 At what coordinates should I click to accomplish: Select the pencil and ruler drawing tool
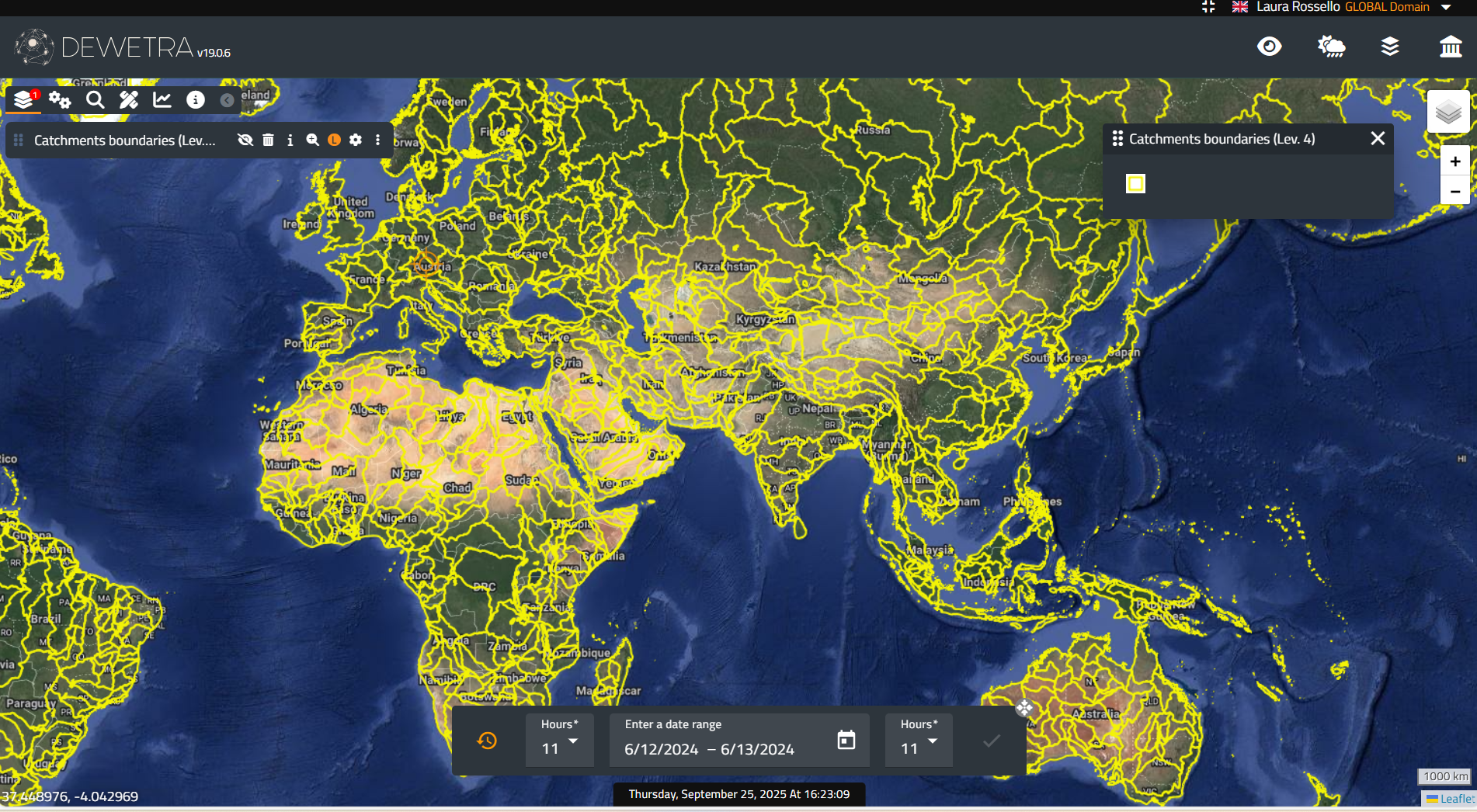(x=129, y=99)
